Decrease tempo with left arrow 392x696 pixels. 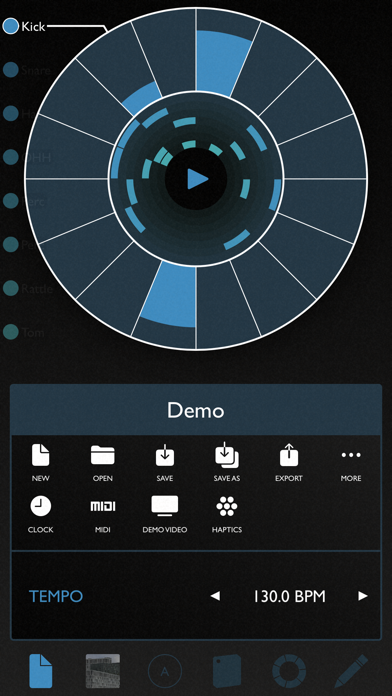[x=215, y=596]
